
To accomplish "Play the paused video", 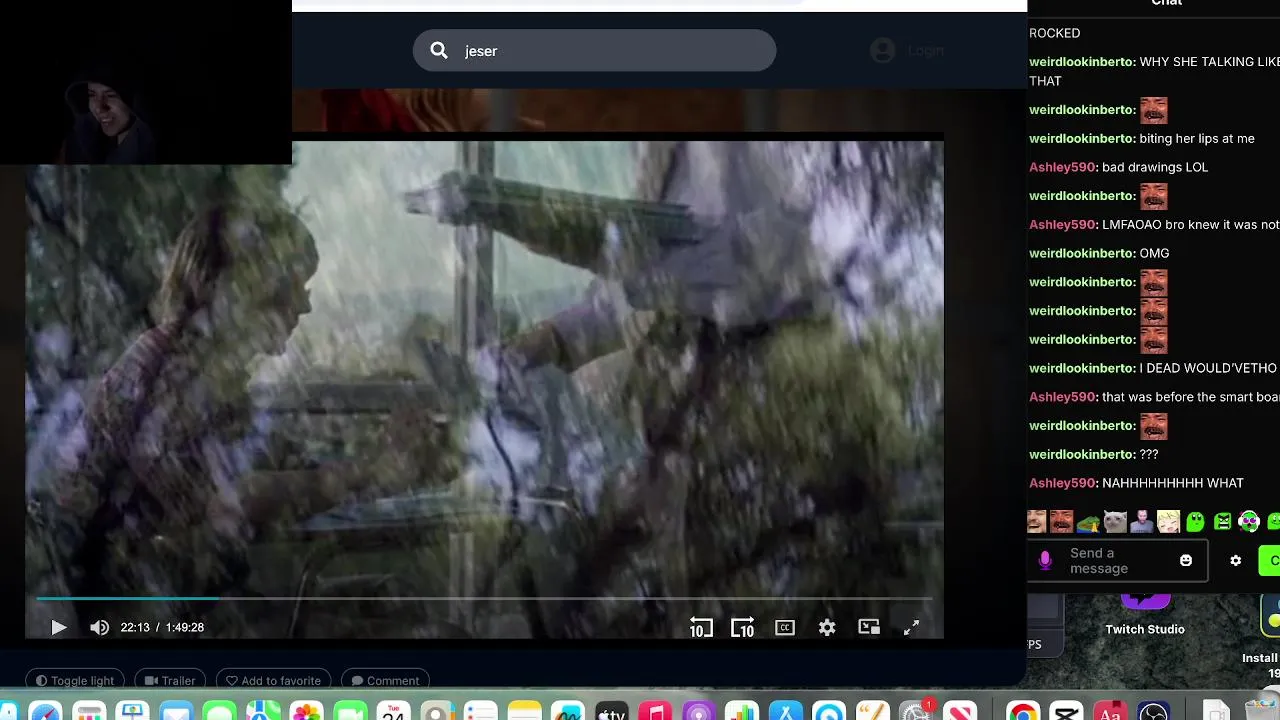I will pyautogui.click(x=58, y=628).
